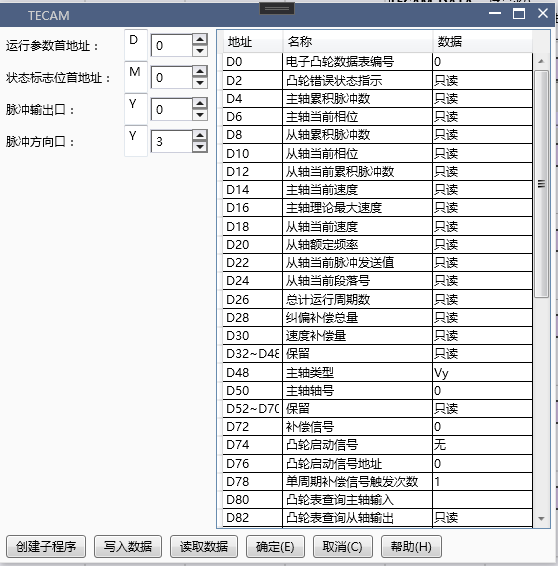Click the 地址 column header
The height and width of the screenshot is (566, 558).
[x=253, y=42]
